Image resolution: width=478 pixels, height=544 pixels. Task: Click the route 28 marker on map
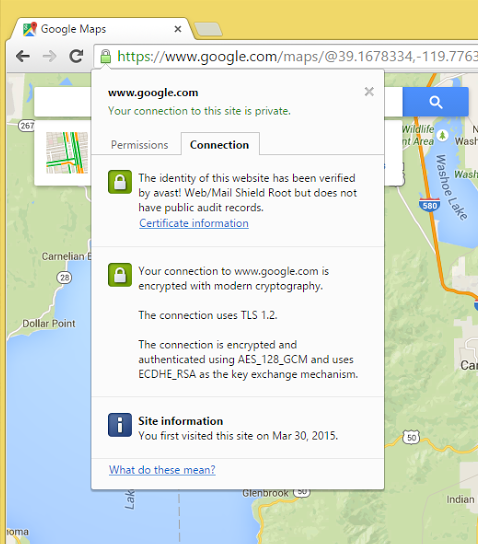point(65,278)
